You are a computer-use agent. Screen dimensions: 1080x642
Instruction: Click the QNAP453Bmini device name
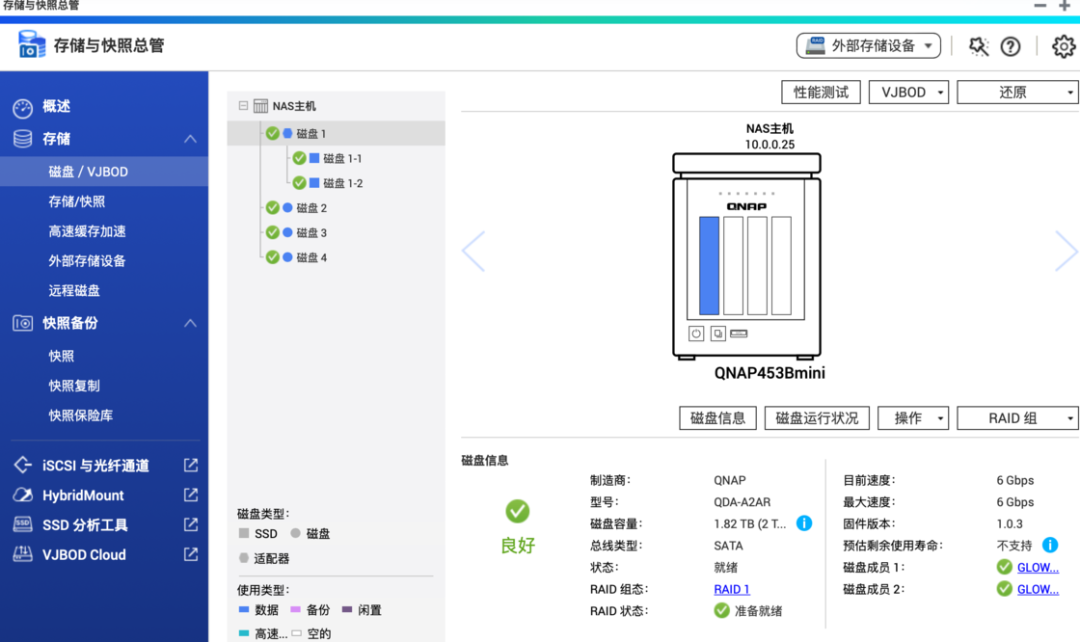click(769, 373)
